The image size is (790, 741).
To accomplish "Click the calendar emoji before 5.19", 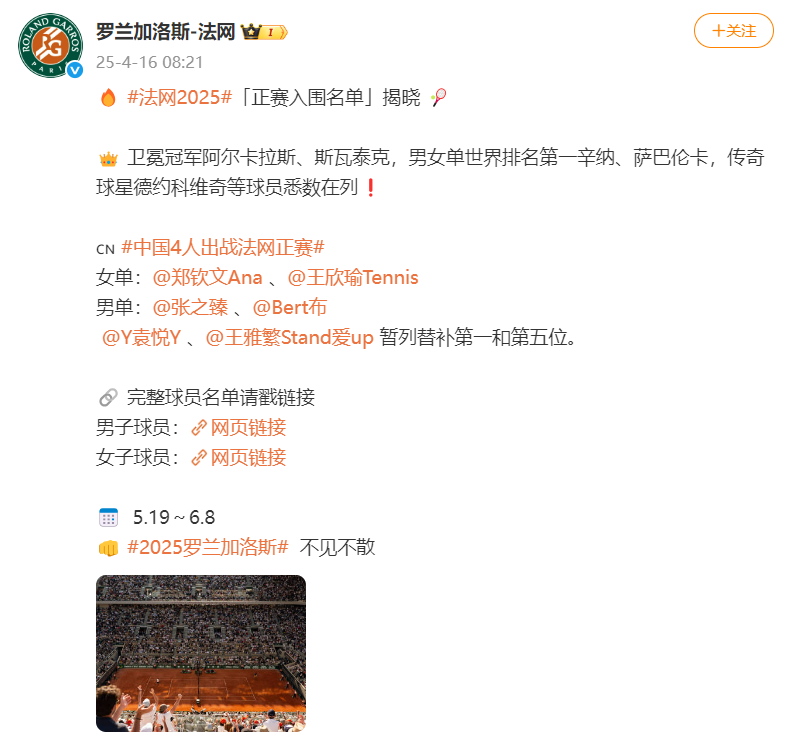I will (108, 517).
